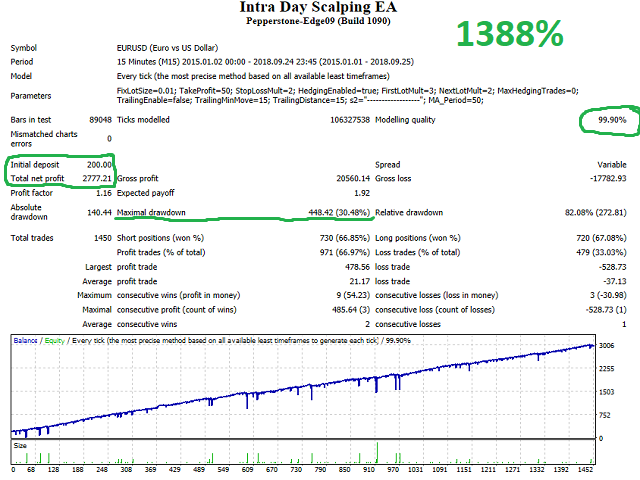Screen dimensions: 640x480
Task: Click the Balance legend label in chart
Action: pos(25,340)
